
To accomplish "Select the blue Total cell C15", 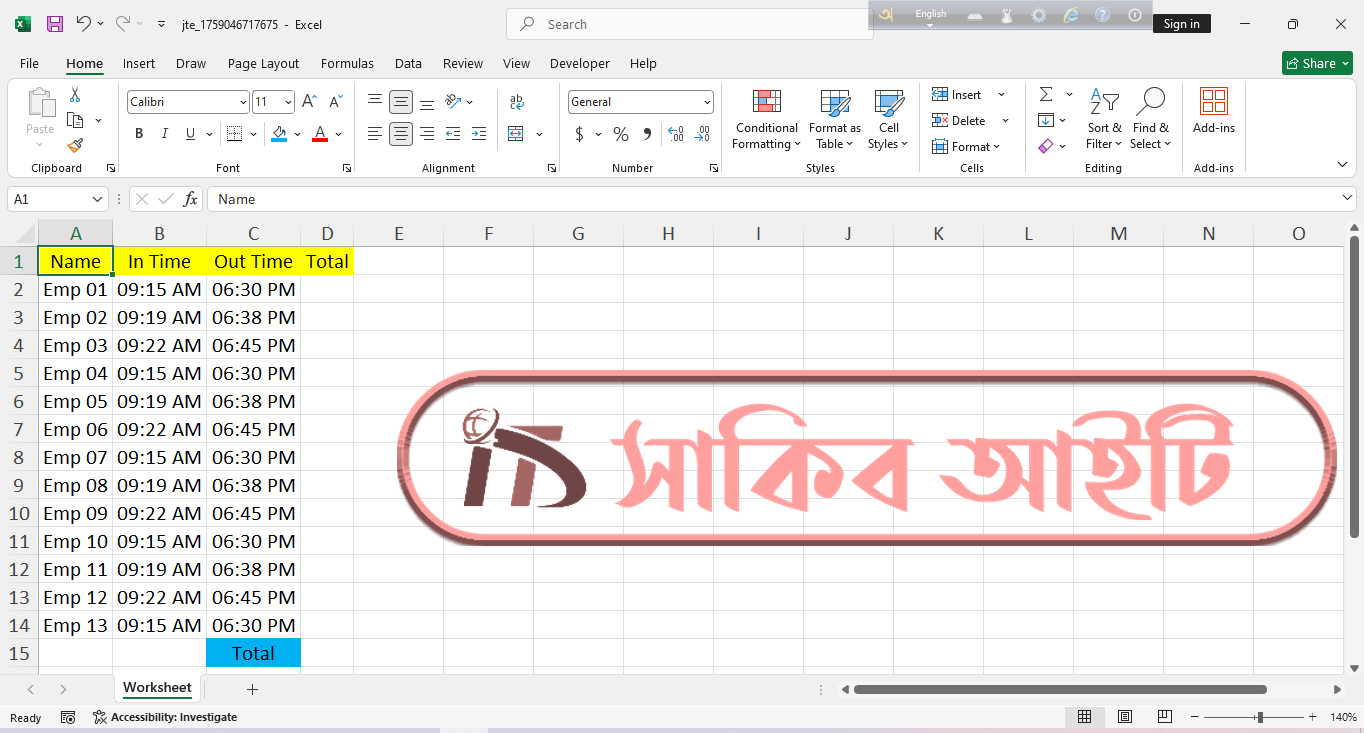I will click(253, 653).
